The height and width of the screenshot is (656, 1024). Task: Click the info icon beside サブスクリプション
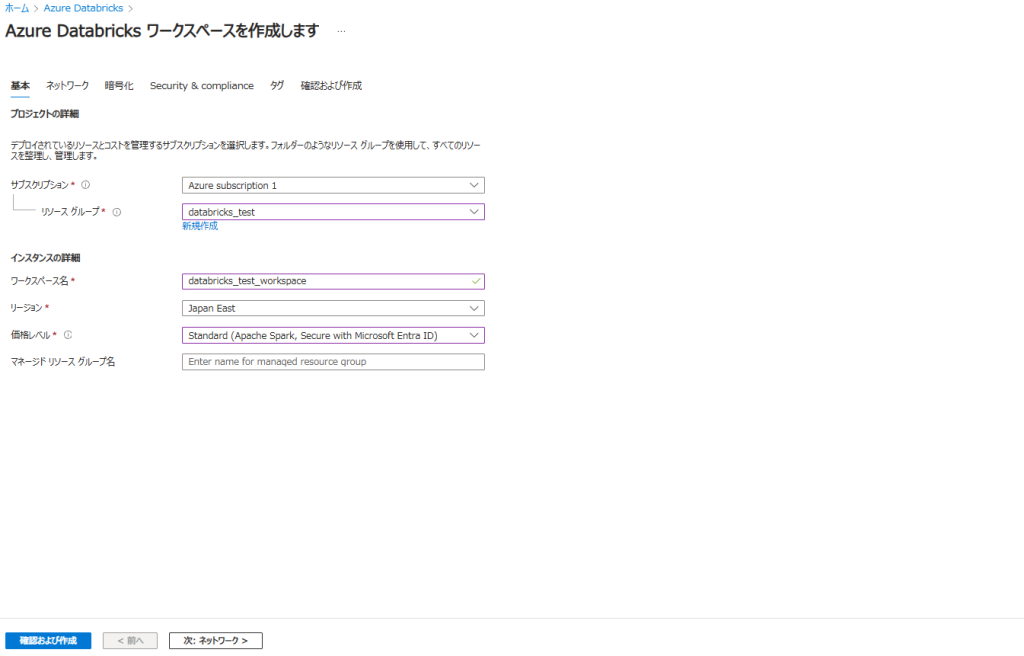[x=86, y=185]
